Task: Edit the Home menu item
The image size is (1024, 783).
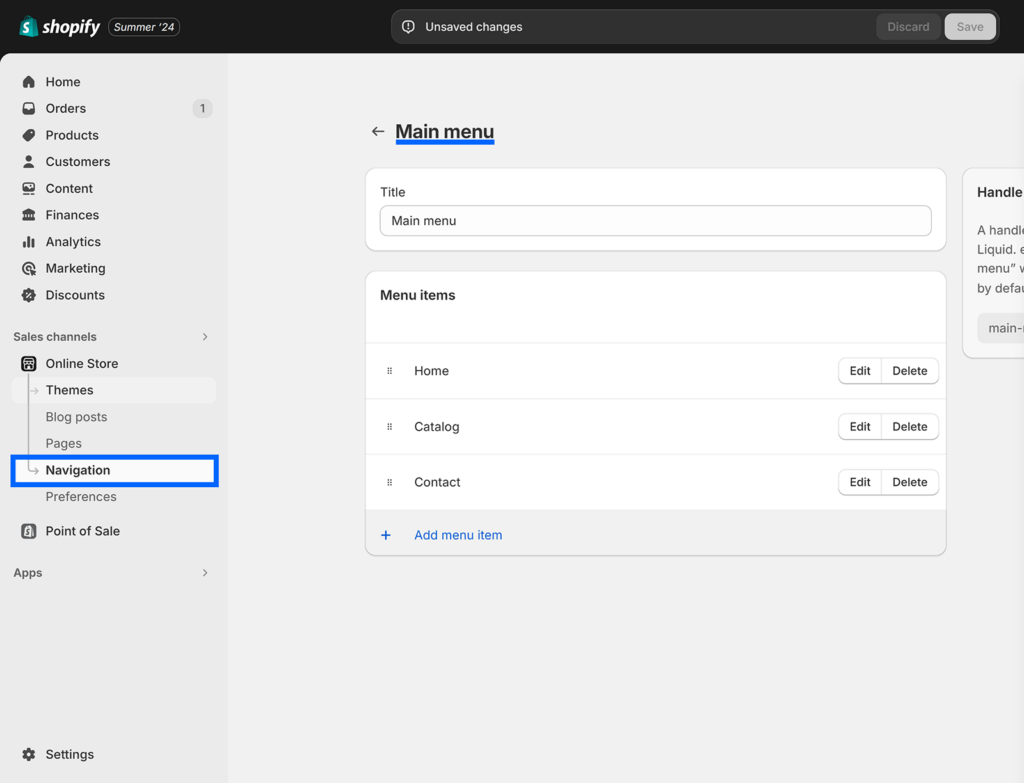Action: point(860,371)
